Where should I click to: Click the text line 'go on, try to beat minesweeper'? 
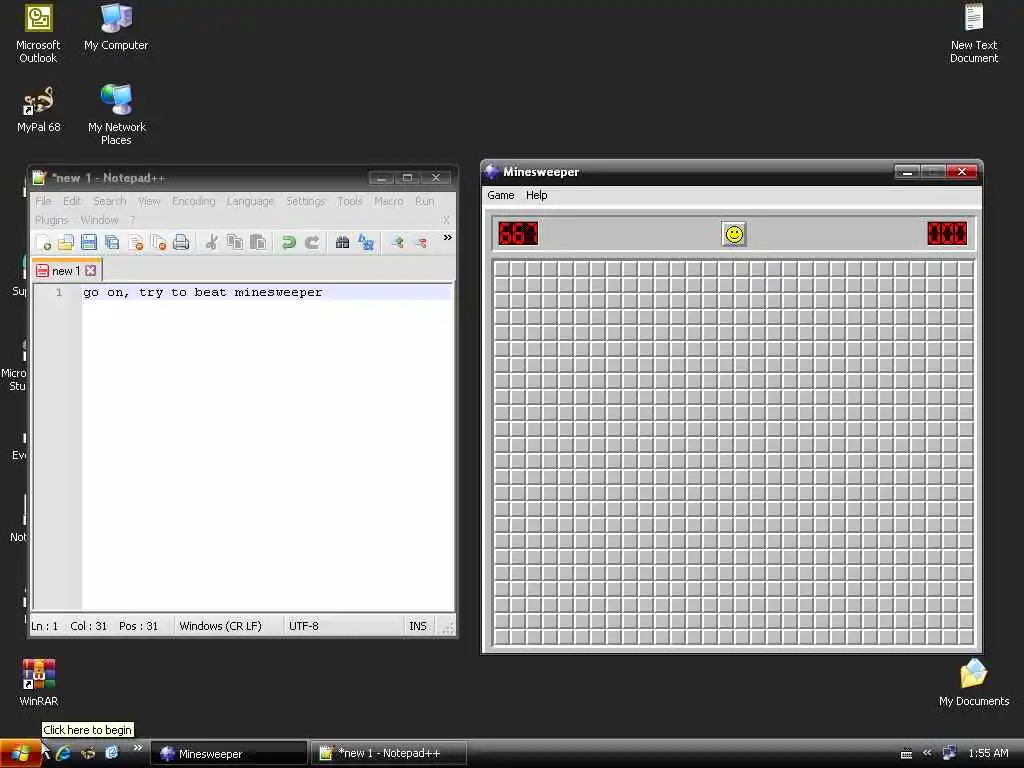[202, 293]
